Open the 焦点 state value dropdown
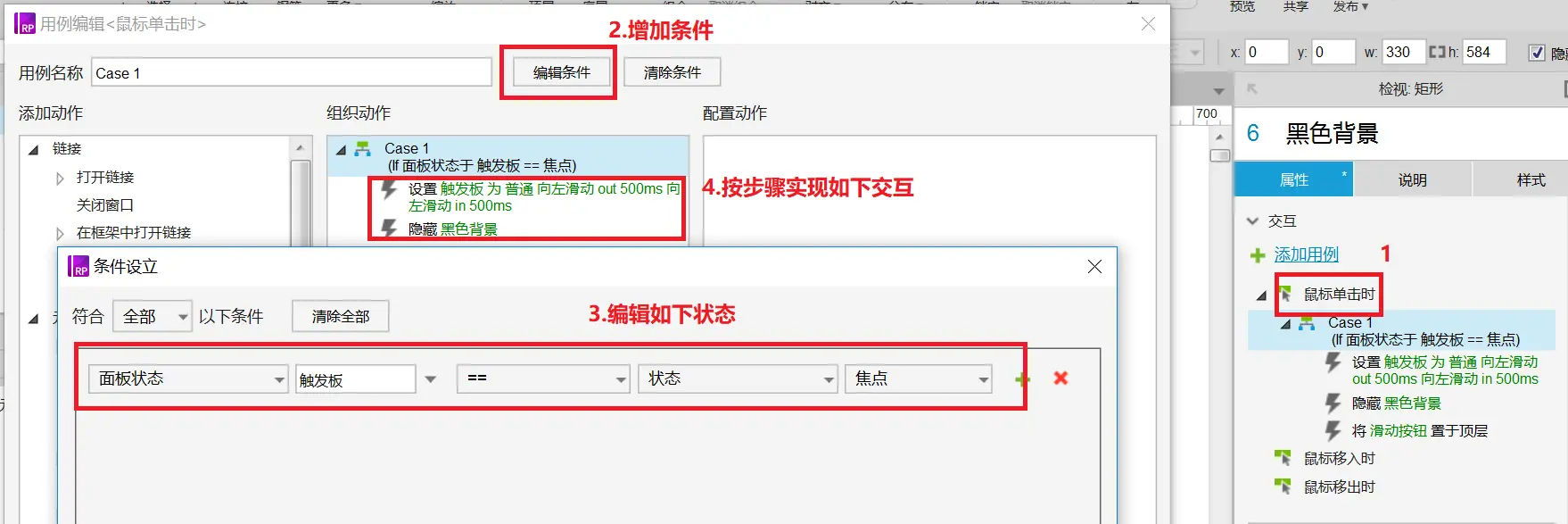Viewport: 1568px width, 524px height. pos(919,379)
